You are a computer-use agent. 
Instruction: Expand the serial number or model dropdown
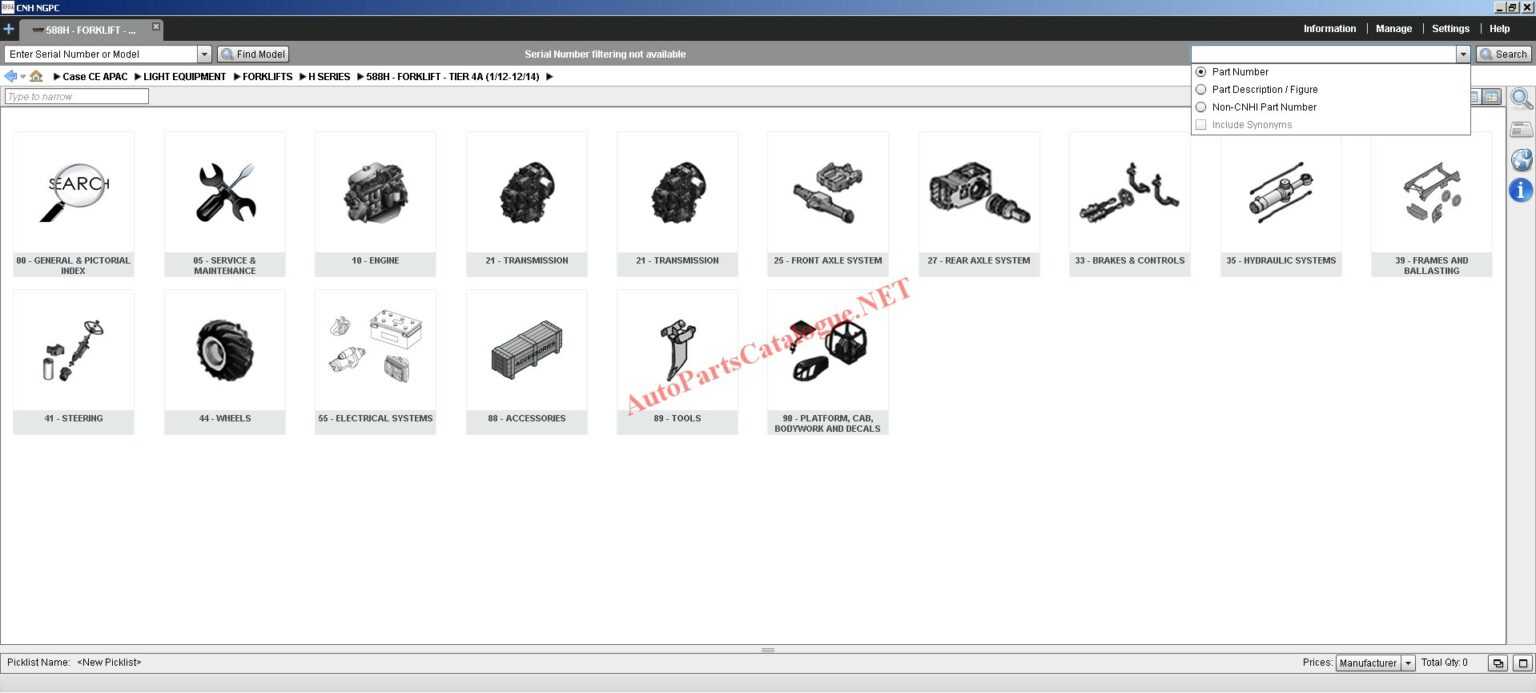(204, 54)
